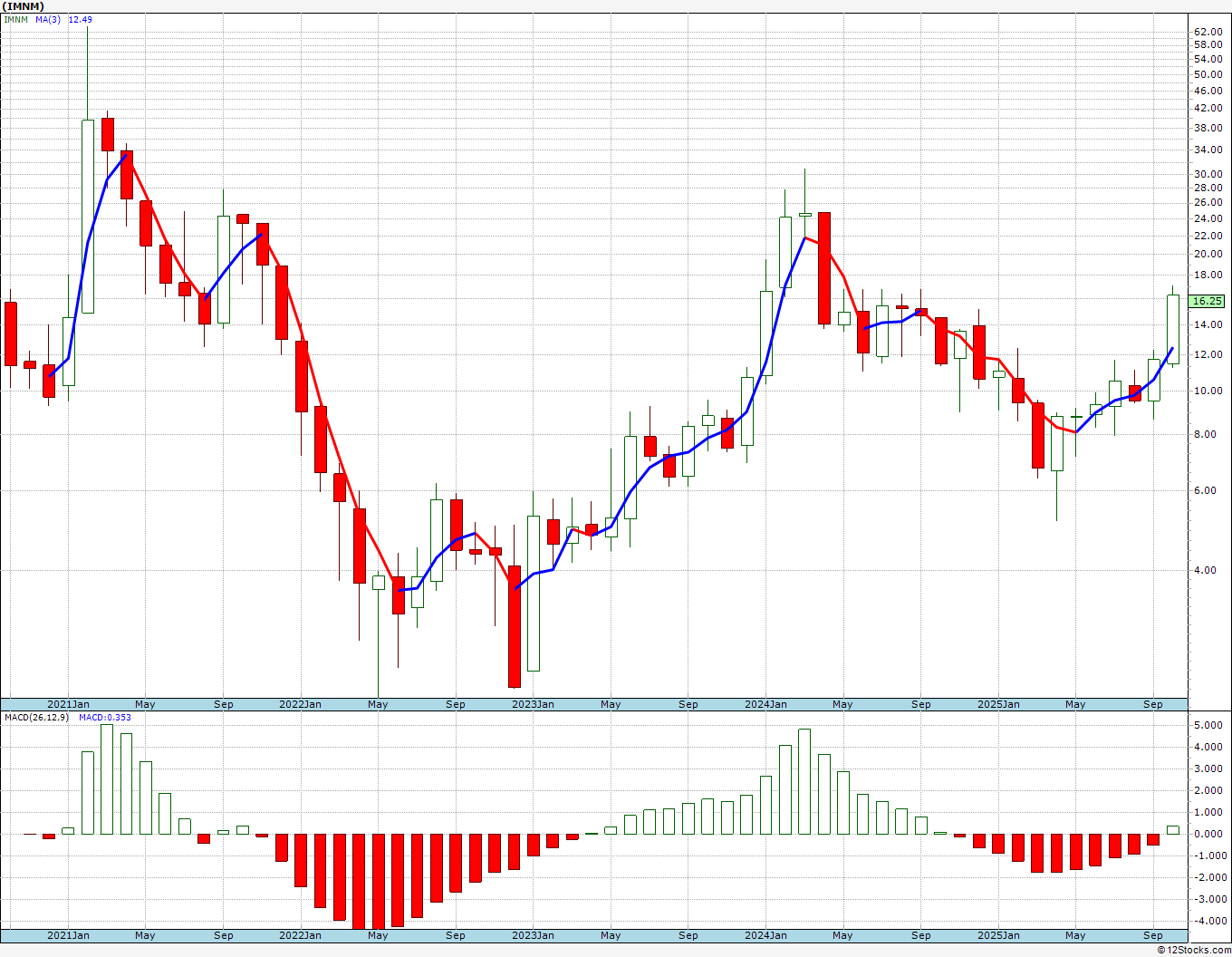Click the rightmost green MACD histogram bar
1232x957 pixels.
[x=1173, y=829]
